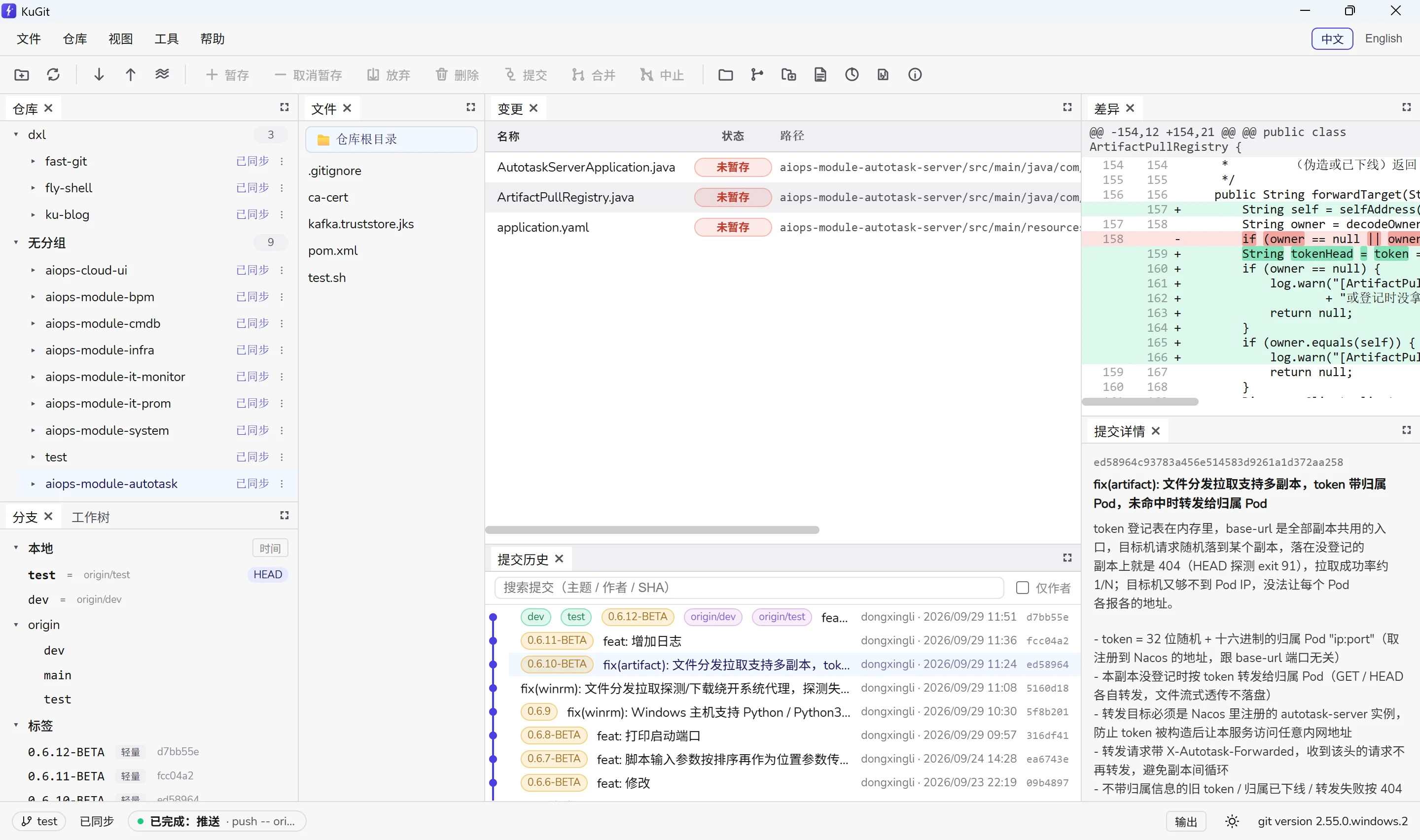Select 仓库根目录 folder in files panel

tap(391, 139)
